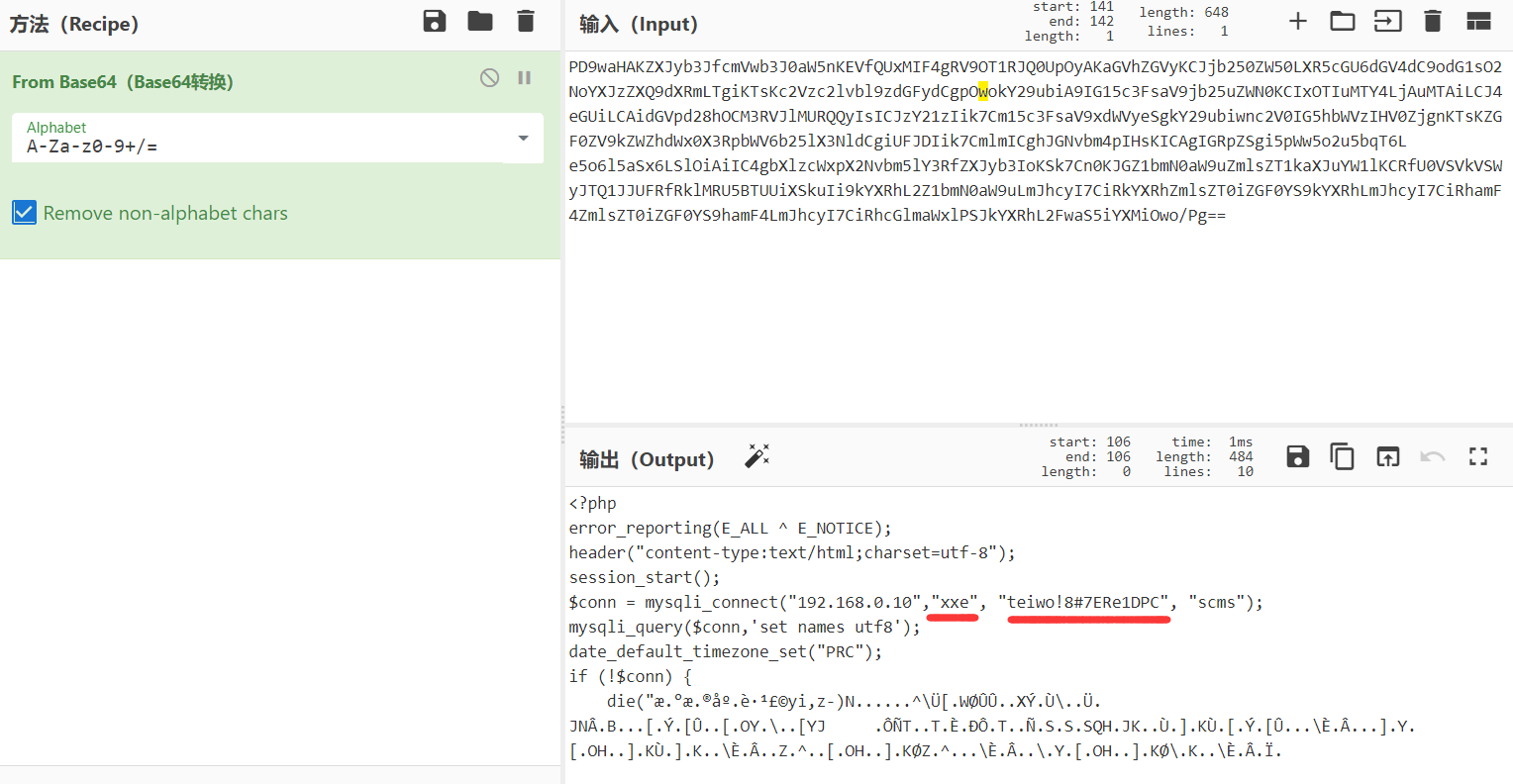The width and height of the screenshot is (1513, 784).
Task: Click the "teiwo!8#7ERe1DPC" password string
Action: click(1088, 602)
